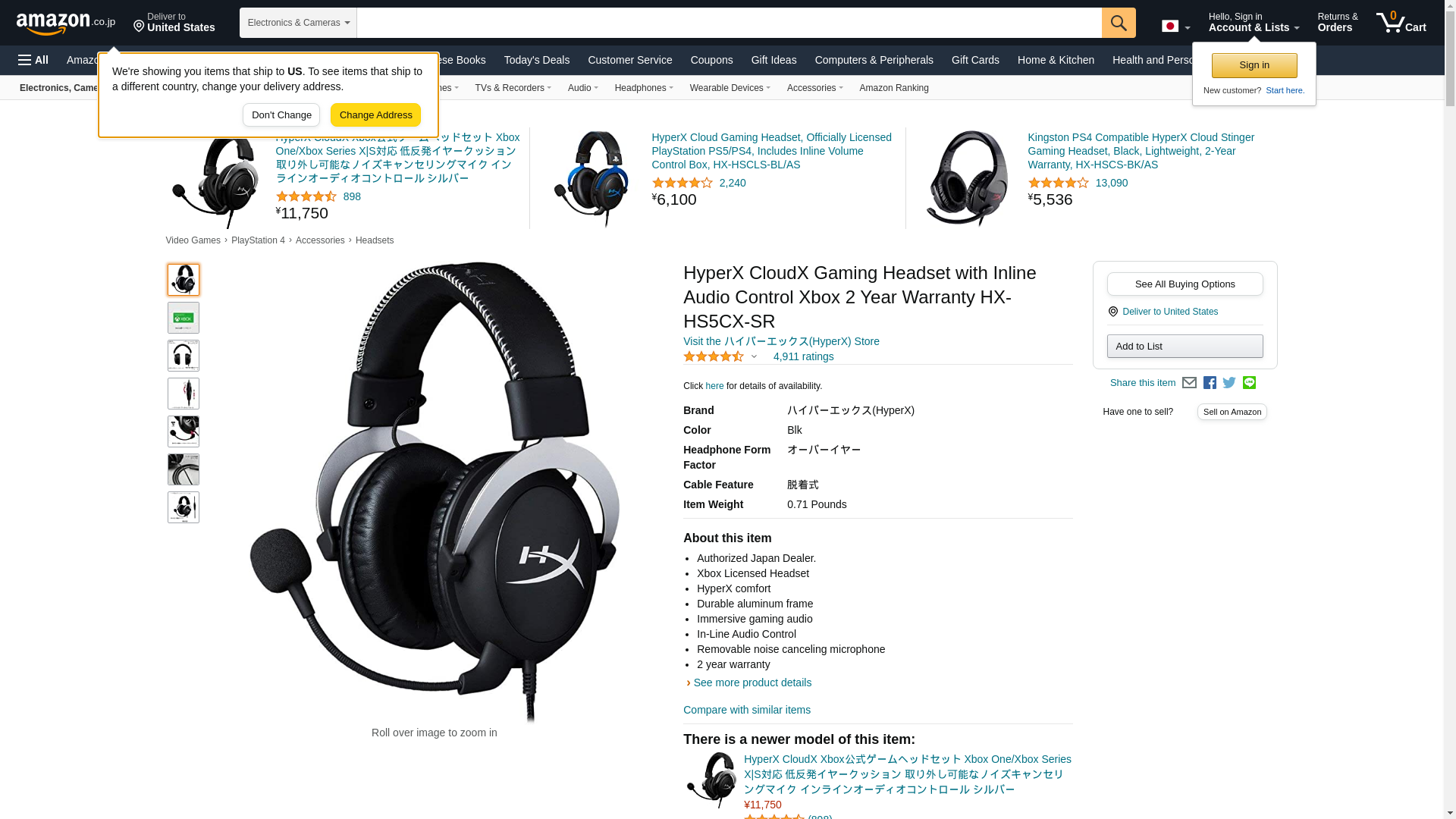Open See more product details link
This screenshot has height=819, width=1456.
752,682
